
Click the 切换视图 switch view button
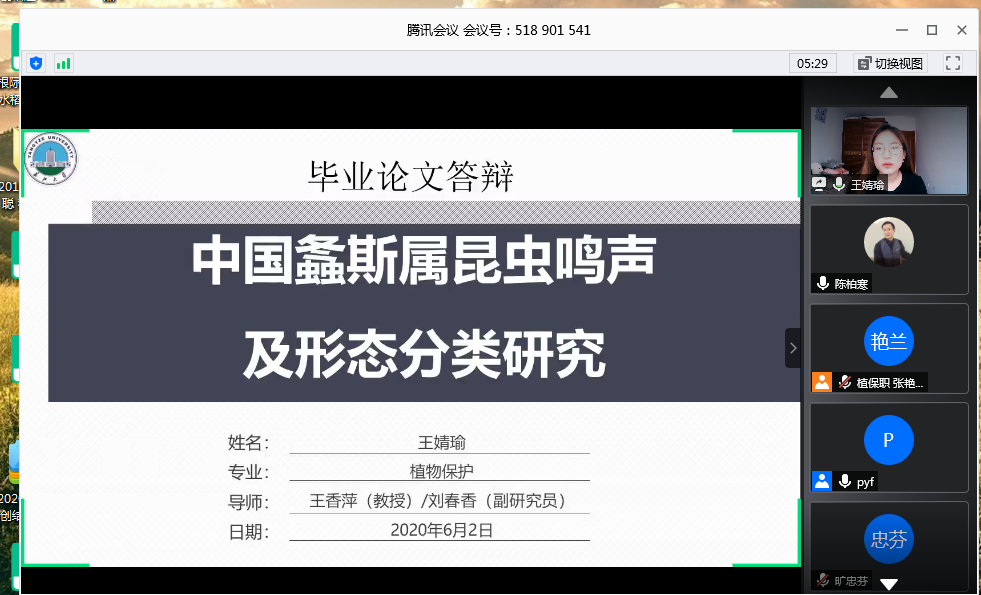click(890, 63)
